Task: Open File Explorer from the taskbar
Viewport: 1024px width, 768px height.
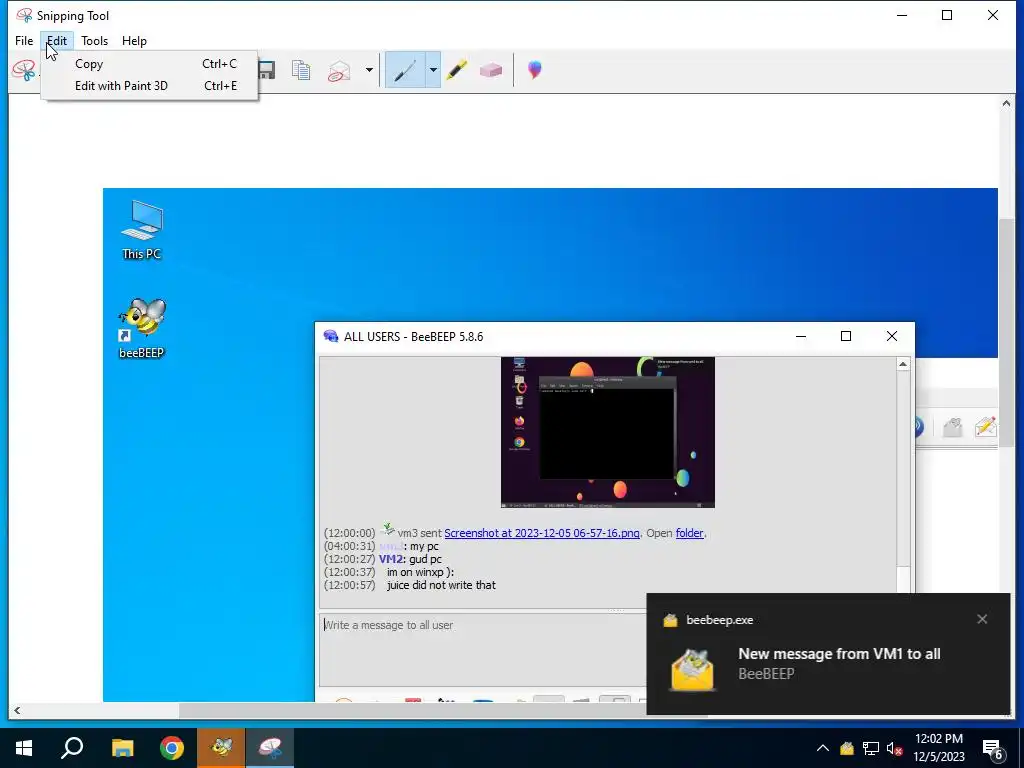Action: pyautogui.click(x=122, y=748)
